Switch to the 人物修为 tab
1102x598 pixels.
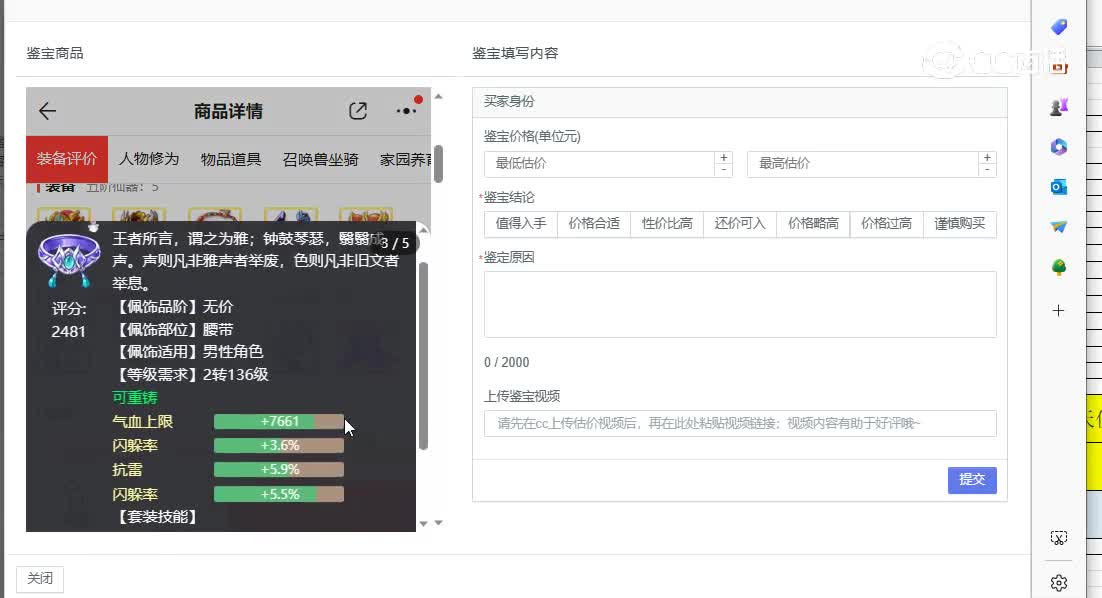(x=149, y=159)
